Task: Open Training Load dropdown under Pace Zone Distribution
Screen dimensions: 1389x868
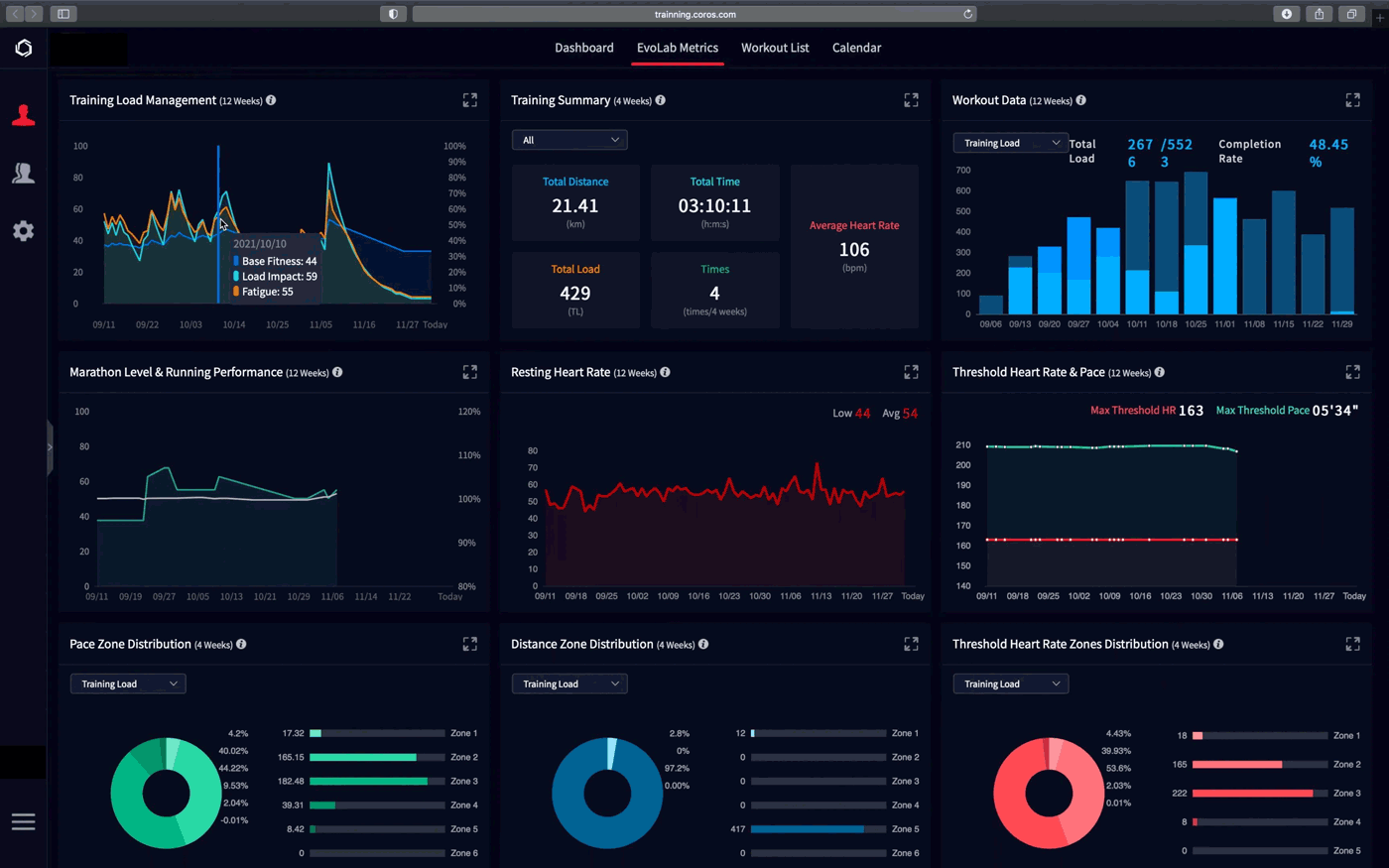Action: [x=128, y=683]
